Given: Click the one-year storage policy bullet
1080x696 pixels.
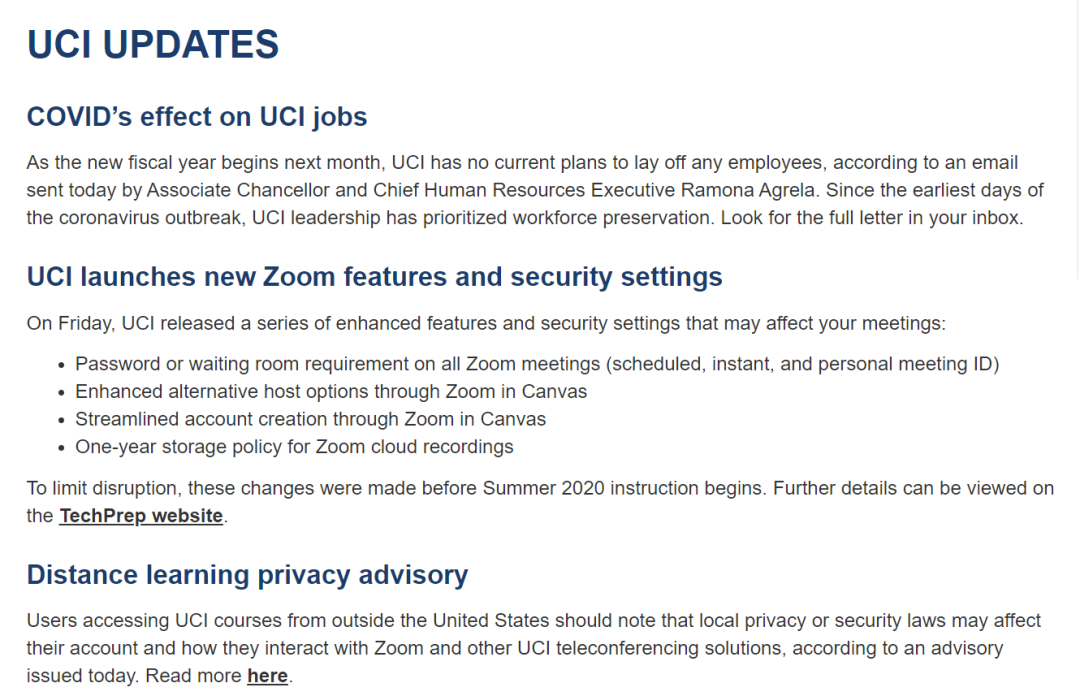Looking at the screenshot, I should 294,447.
